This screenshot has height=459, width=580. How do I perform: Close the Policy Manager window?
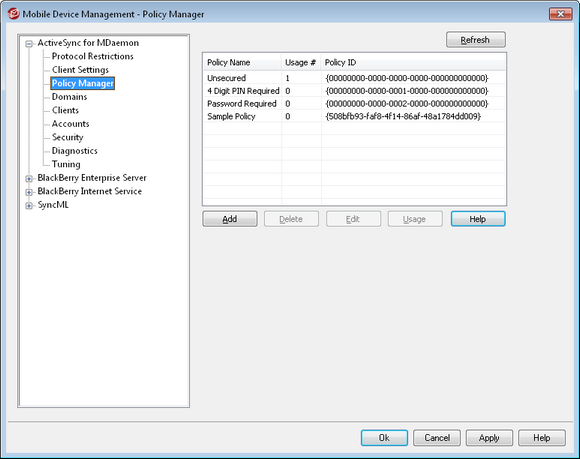coord(560,14)
